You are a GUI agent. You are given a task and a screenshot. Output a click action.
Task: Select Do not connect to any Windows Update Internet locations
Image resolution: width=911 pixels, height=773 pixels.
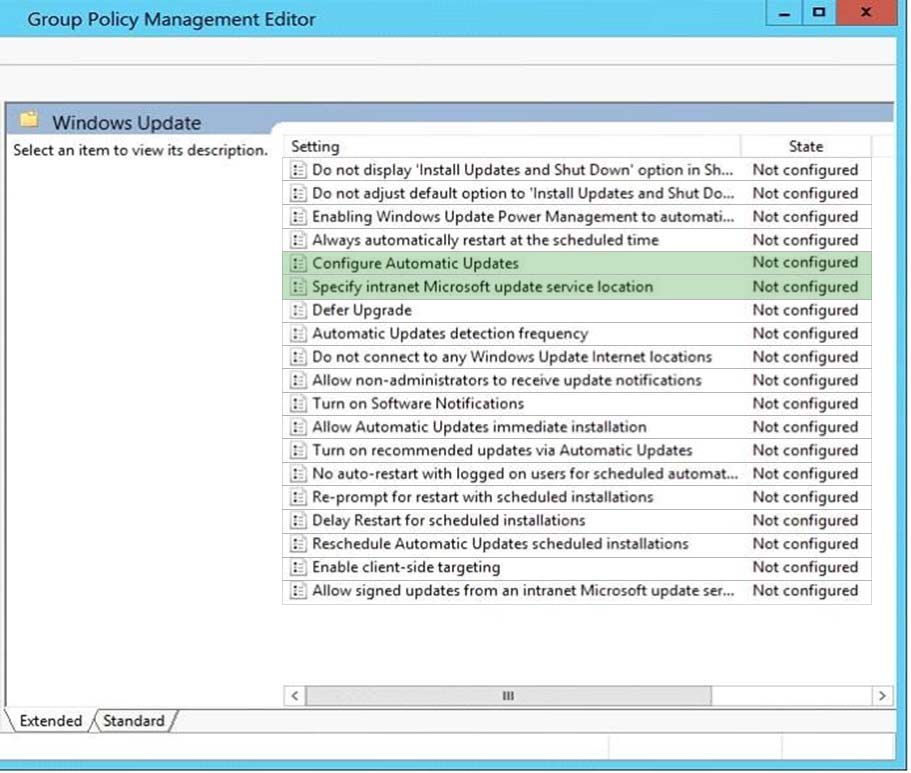(x=512, y=357)
